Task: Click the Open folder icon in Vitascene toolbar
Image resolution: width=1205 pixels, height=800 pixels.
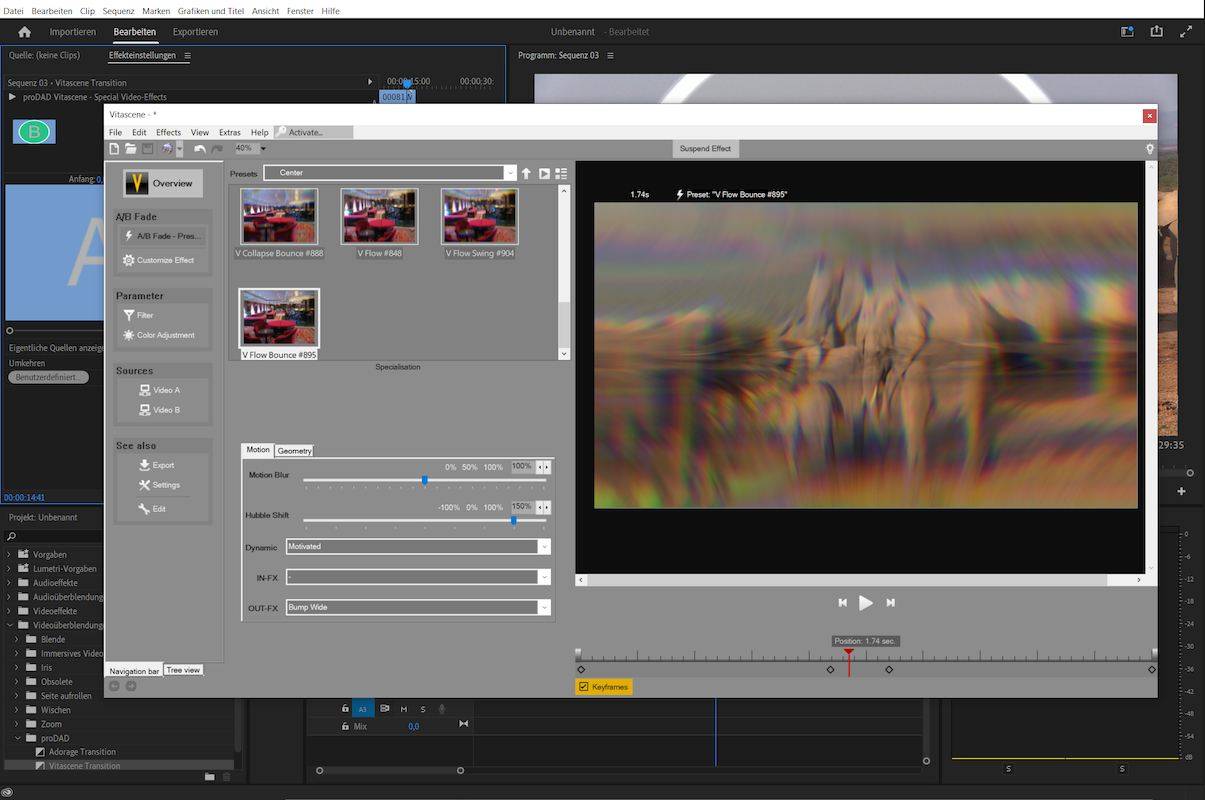Action: pos(131,149)
